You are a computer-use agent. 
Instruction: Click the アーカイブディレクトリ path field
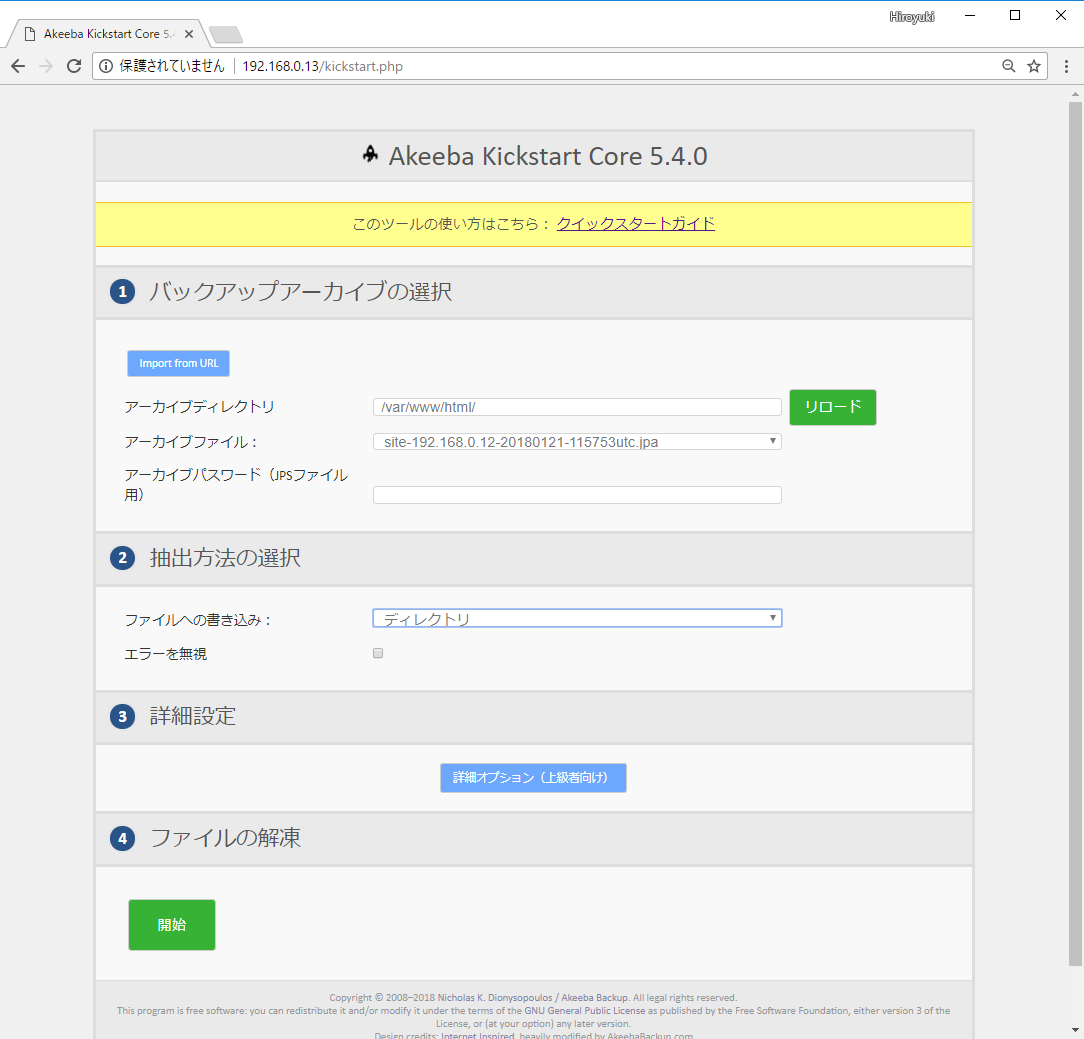coord(577,407)
